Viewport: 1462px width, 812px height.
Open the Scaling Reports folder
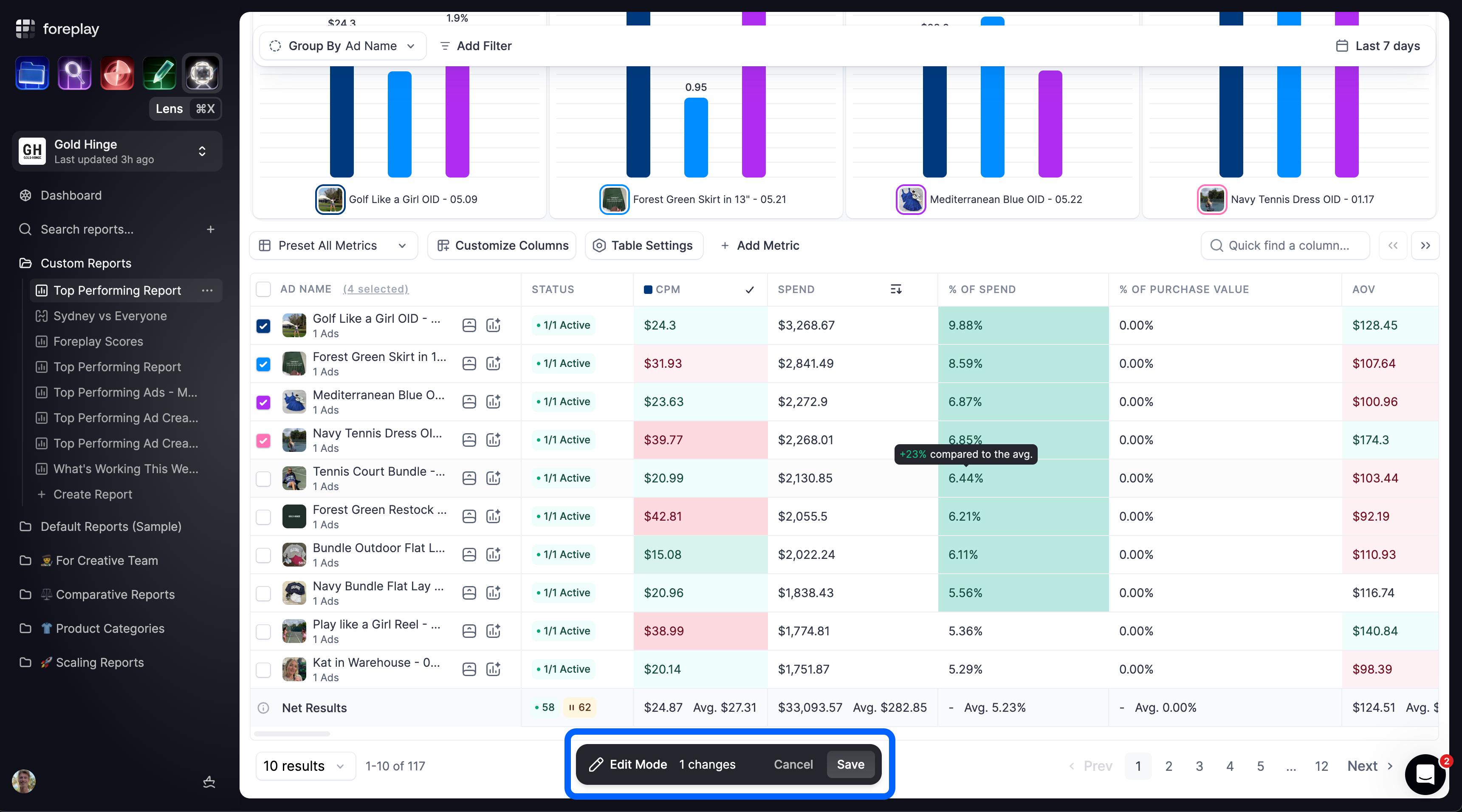(x=99, y=662)
